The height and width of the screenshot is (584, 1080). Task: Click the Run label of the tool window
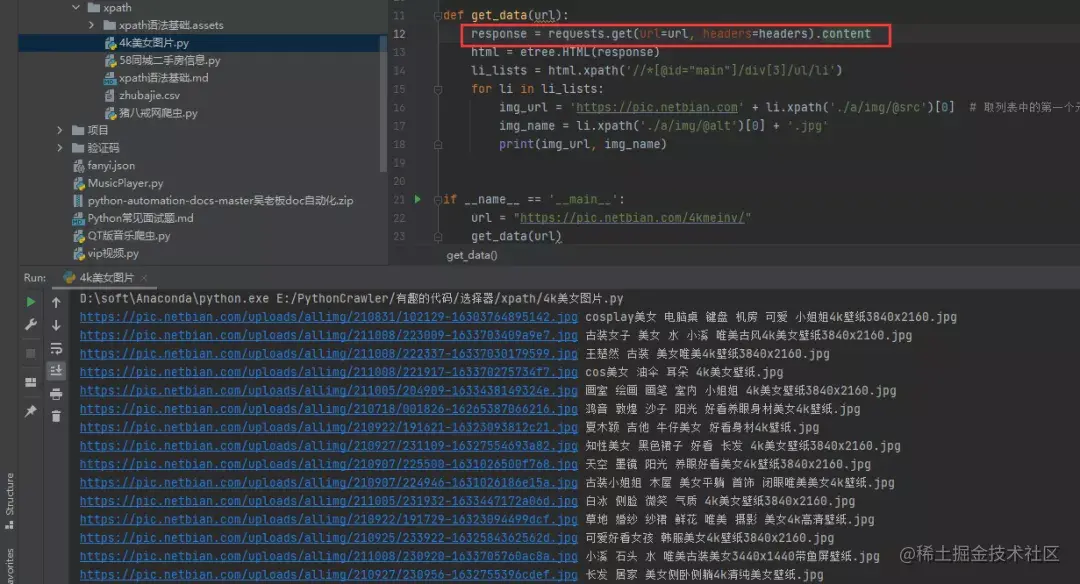click(x=34, y=278)
